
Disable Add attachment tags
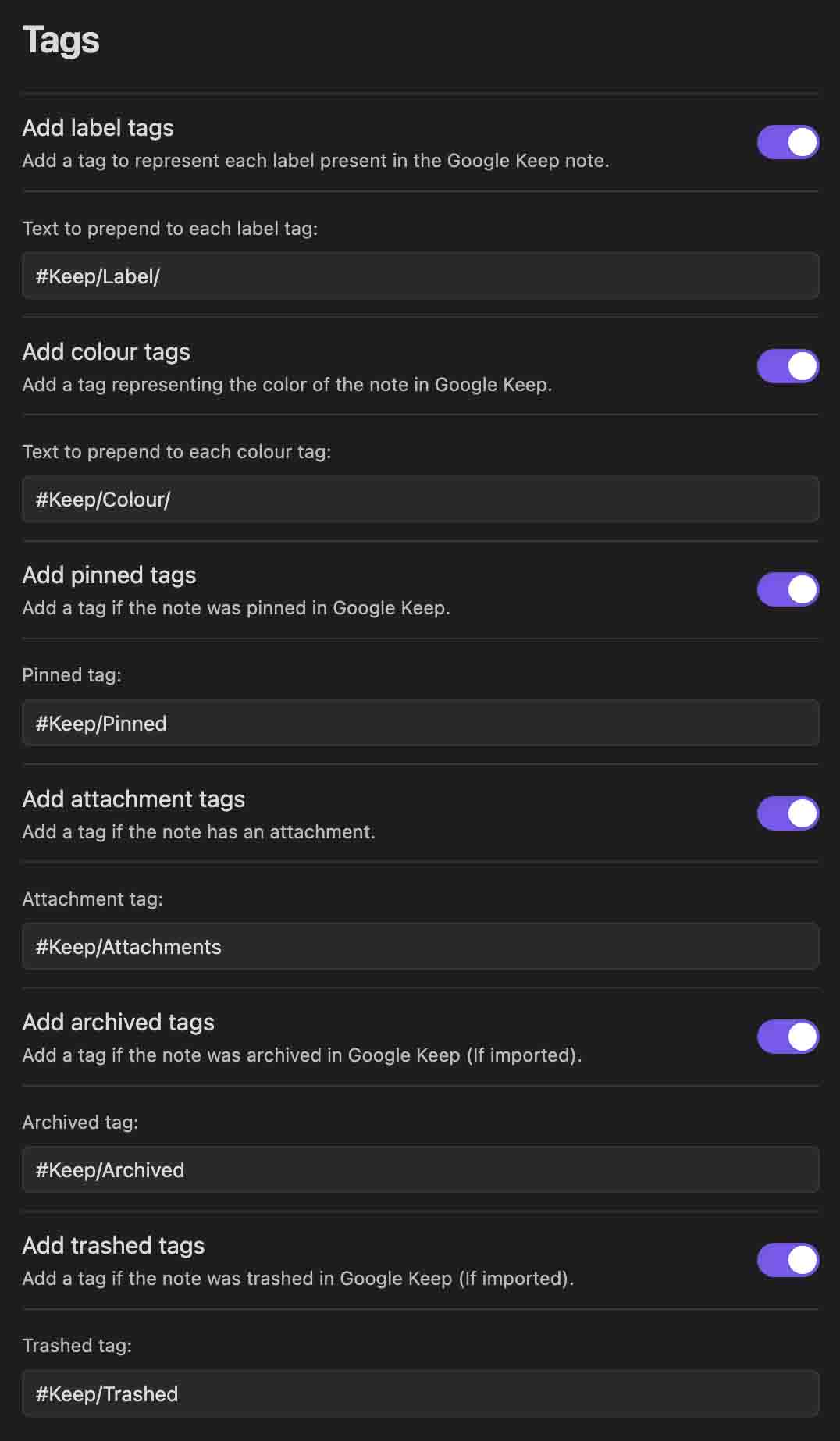[x=788, y=813]
